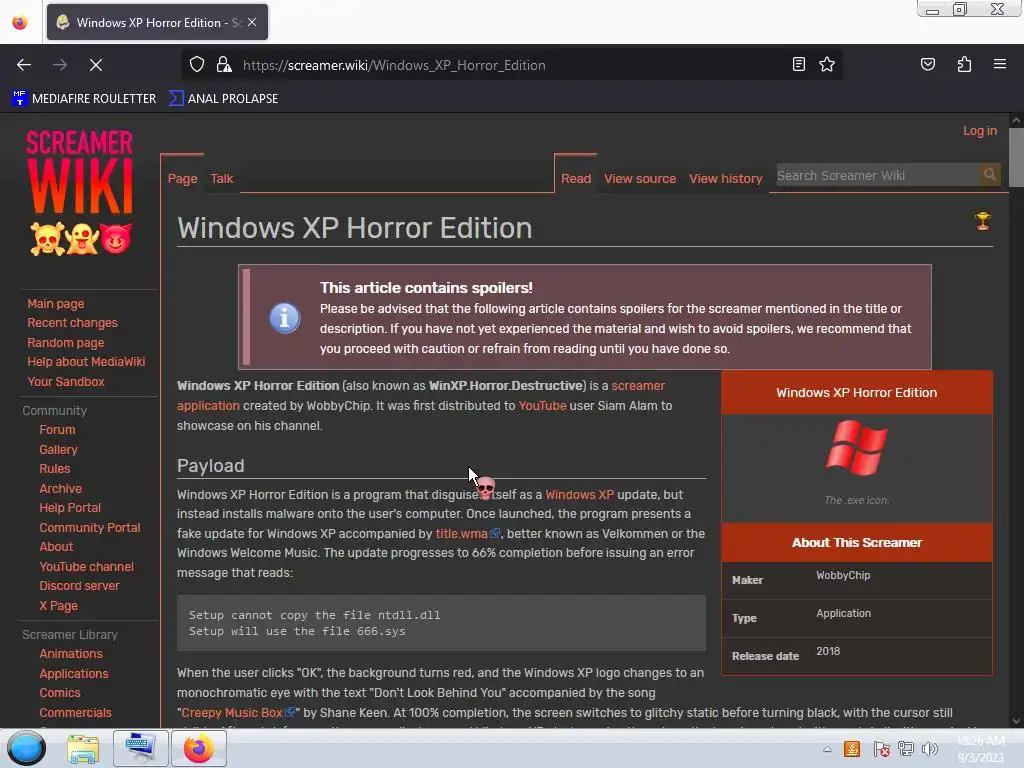Click the orange Java tray icon
Screen dimensions: 1024x768
(852, 749)
